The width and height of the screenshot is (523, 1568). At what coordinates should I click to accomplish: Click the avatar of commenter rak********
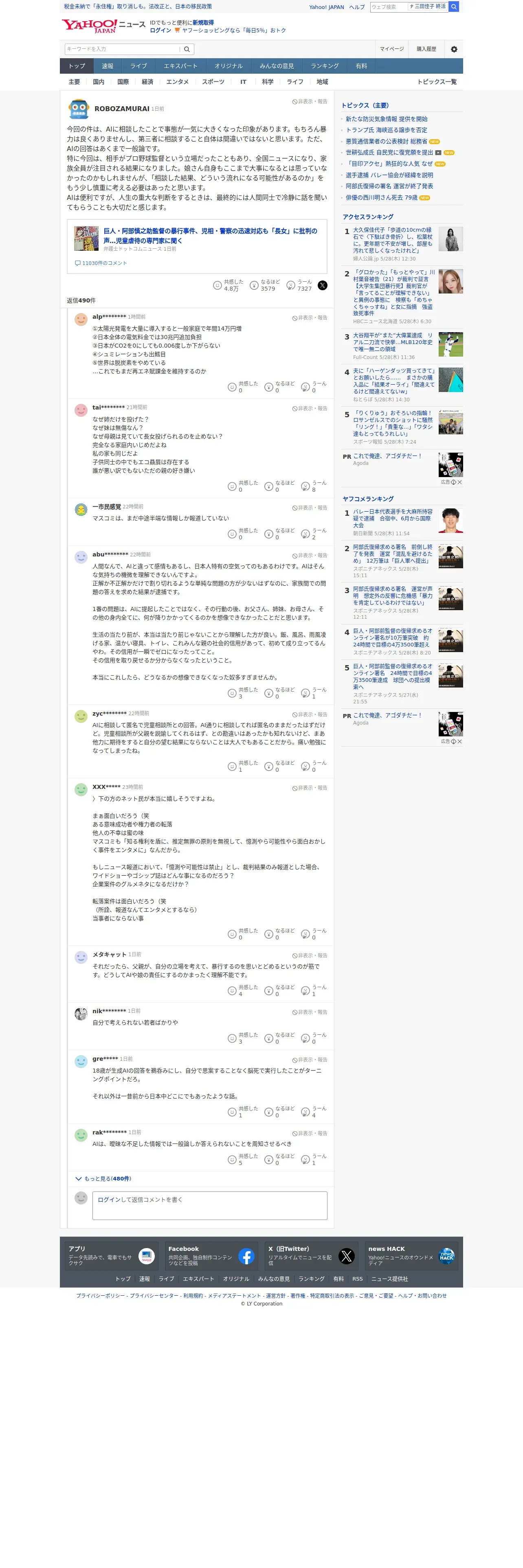pos(81,1135)
